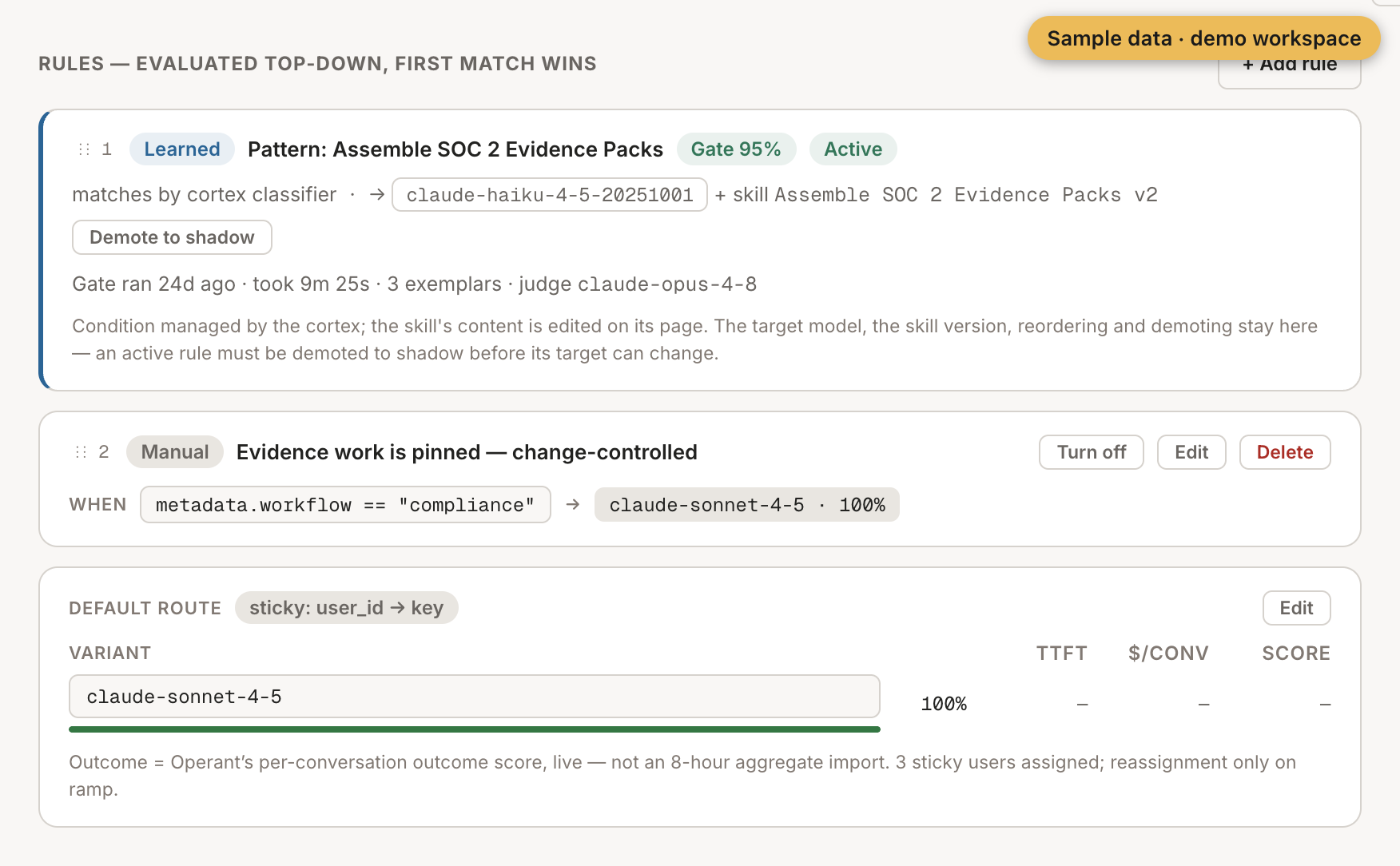Click the metadata.workflow condition box
This screenshot has height=866, width=1400.
tap(345, 505)
